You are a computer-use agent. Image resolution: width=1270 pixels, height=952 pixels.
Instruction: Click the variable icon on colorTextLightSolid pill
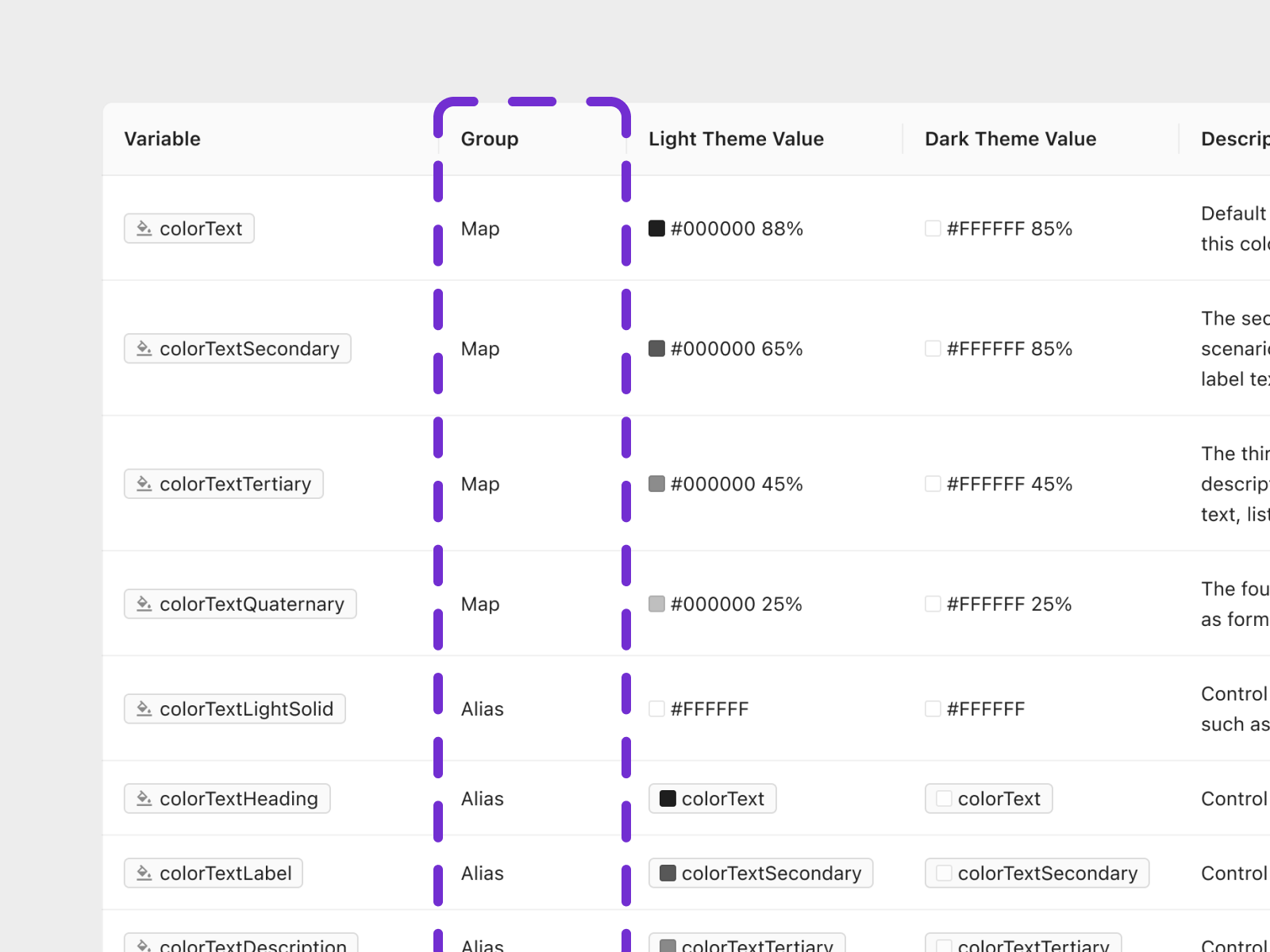tap(144, 708)
